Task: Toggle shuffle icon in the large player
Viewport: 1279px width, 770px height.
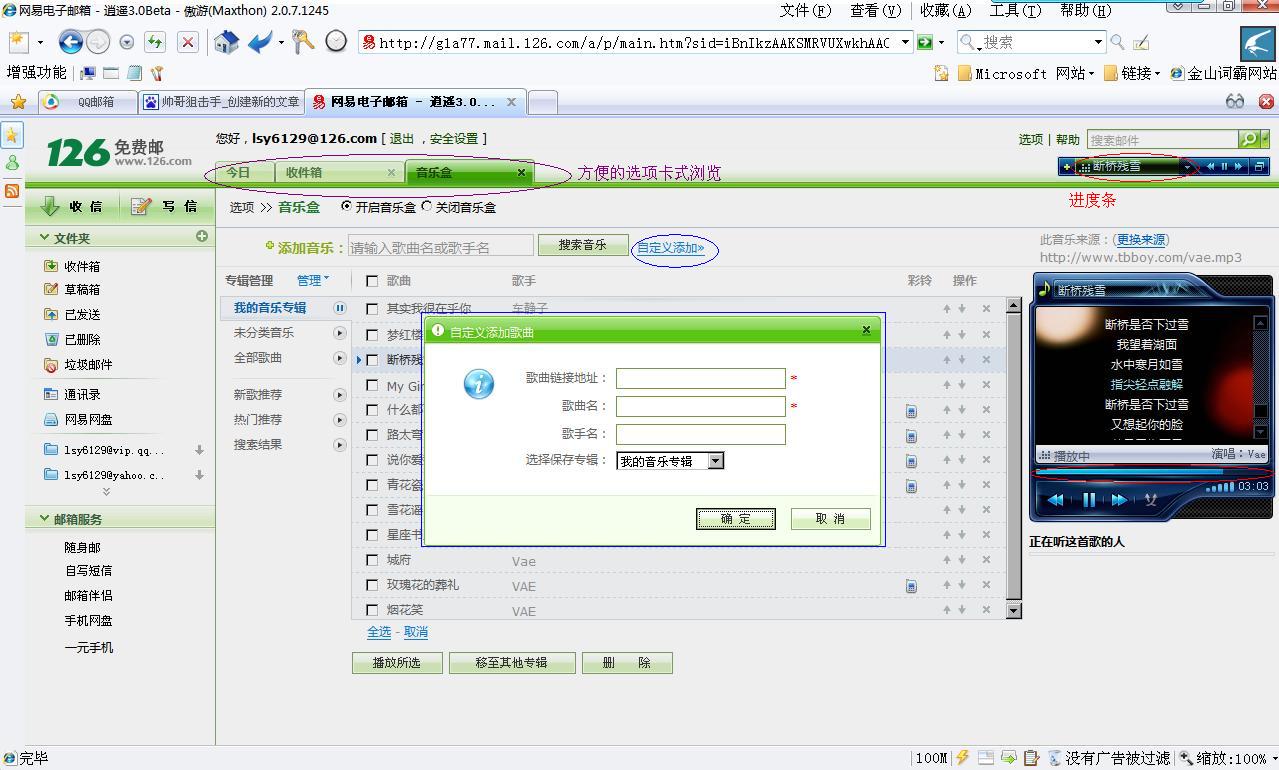Action: (1151, 500)
